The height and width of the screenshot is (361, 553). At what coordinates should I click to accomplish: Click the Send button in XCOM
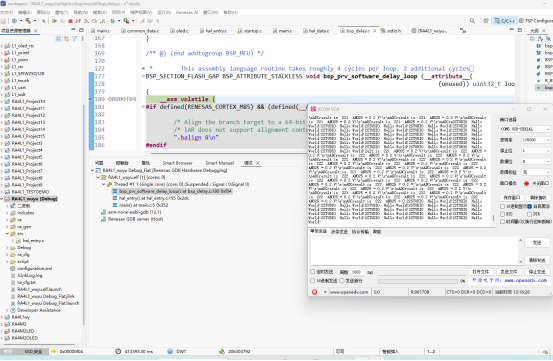(537, 243)
